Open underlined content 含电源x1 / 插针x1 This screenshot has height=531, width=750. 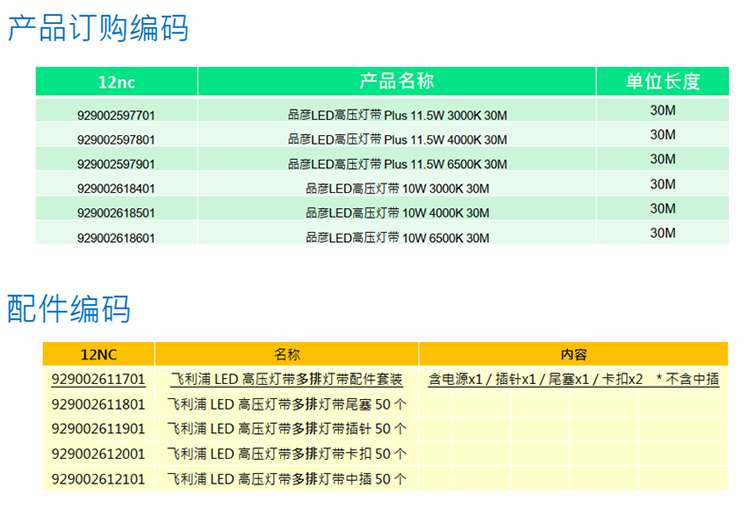574,379
